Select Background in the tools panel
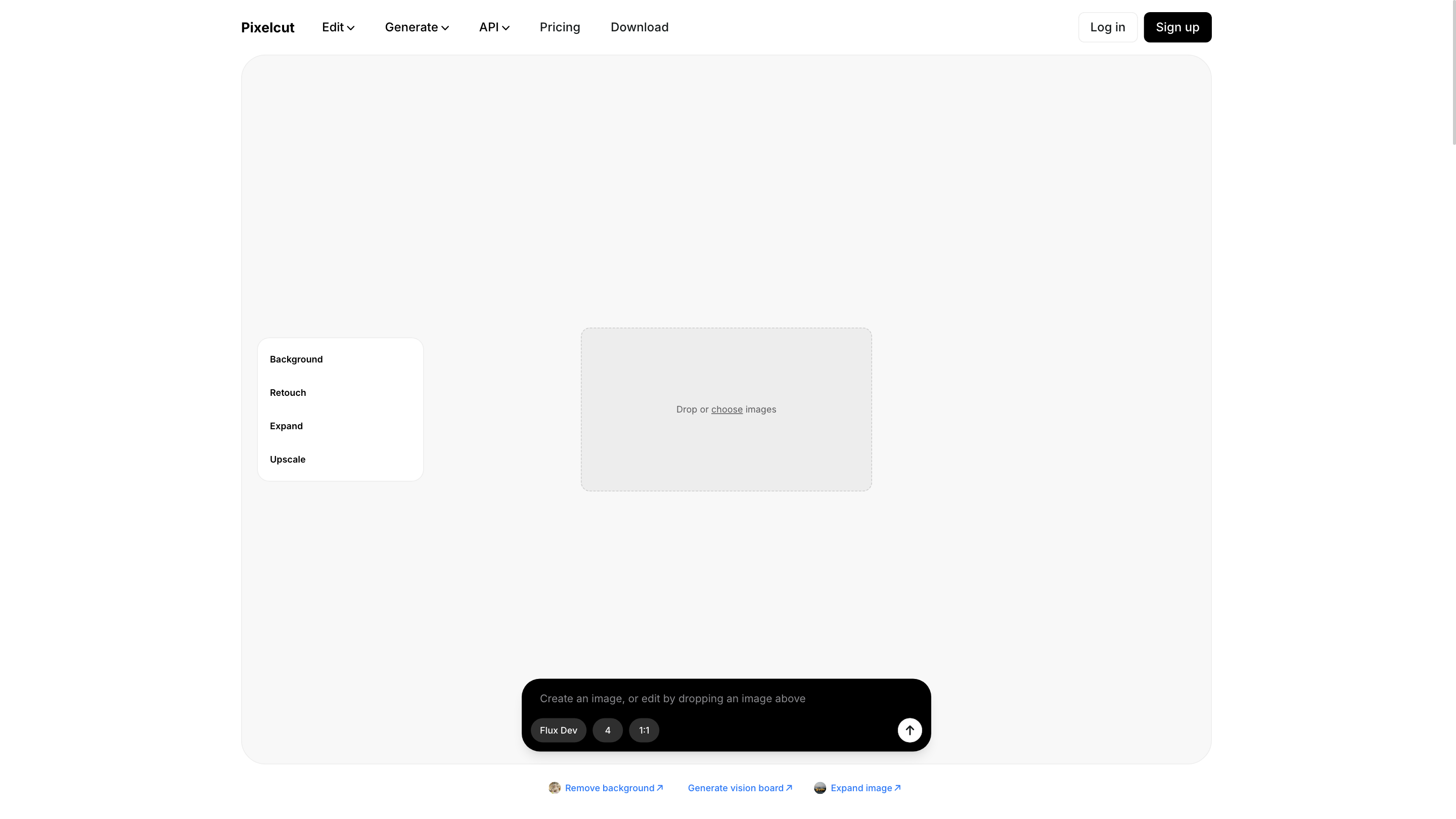1456x819 pixels. pos(296,359)
